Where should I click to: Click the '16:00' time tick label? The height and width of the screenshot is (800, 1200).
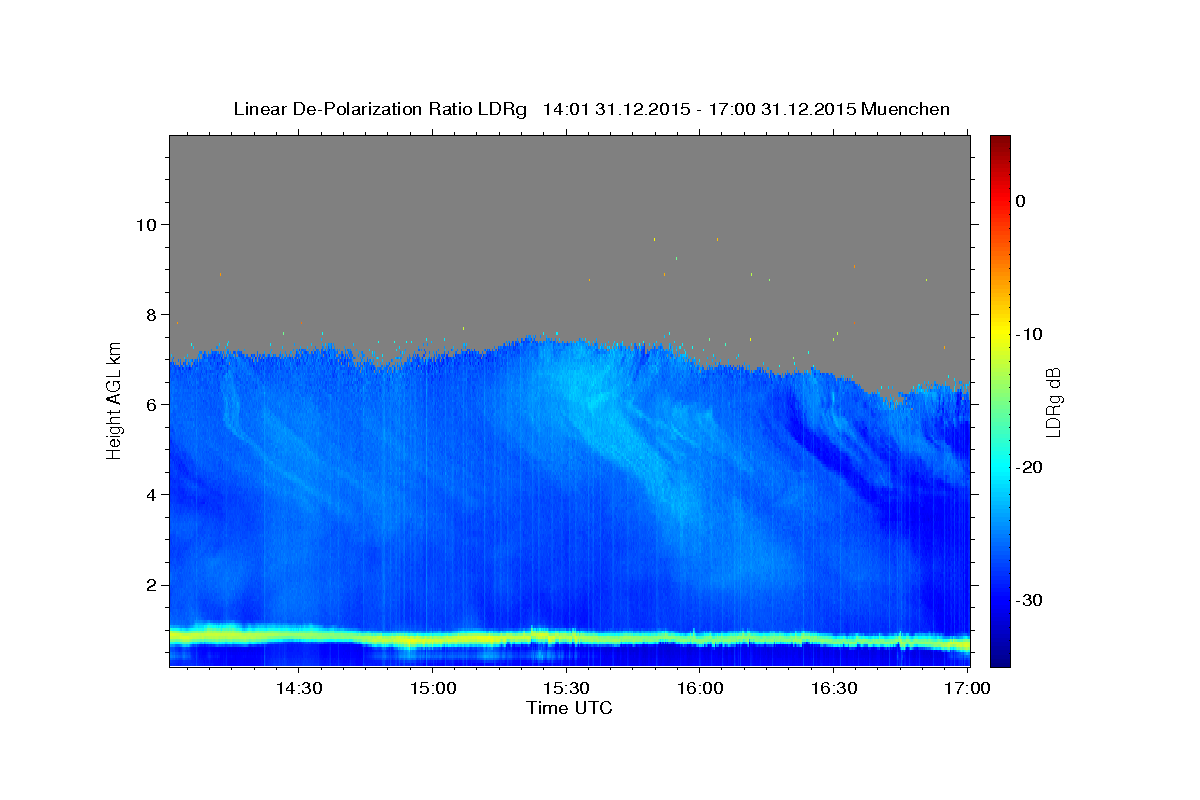(700, 688)
